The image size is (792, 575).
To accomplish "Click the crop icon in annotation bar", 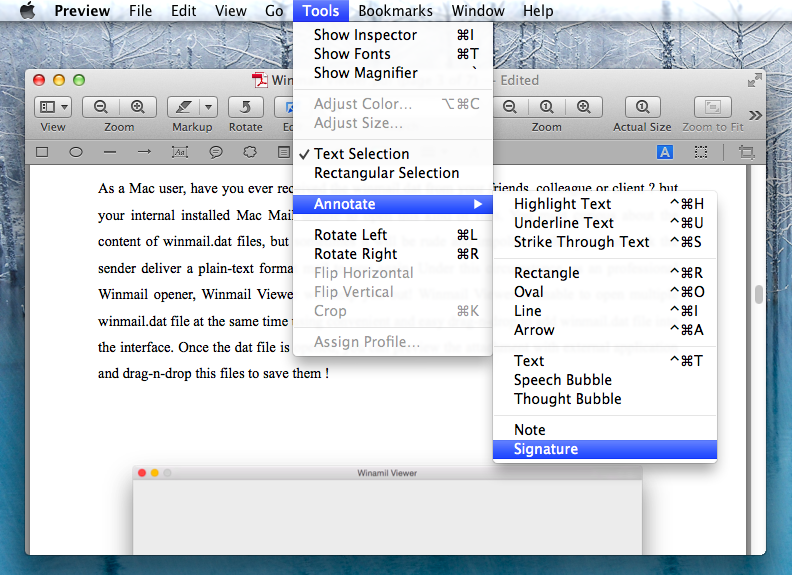I will 746,152.
